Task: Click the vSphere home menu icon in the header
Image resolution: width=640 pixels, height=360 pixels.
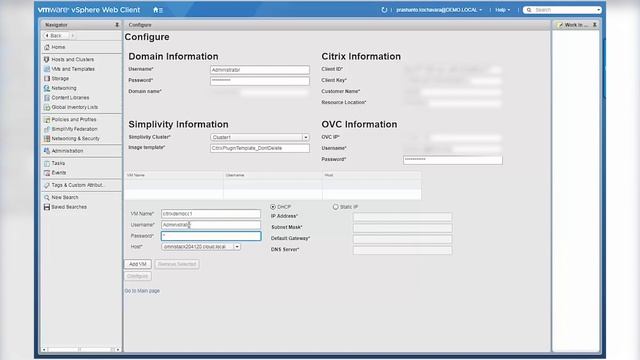Action: 158,10
